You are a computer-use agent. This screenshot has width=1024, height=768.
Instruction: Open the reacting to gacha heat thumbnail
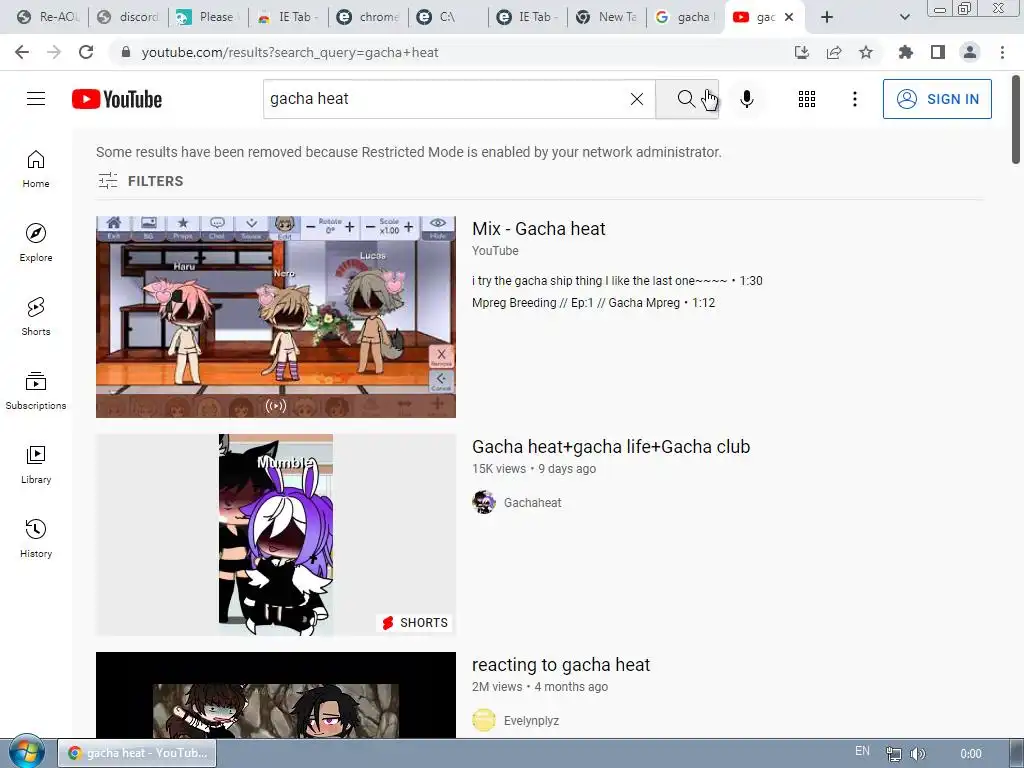coord(276,695)
